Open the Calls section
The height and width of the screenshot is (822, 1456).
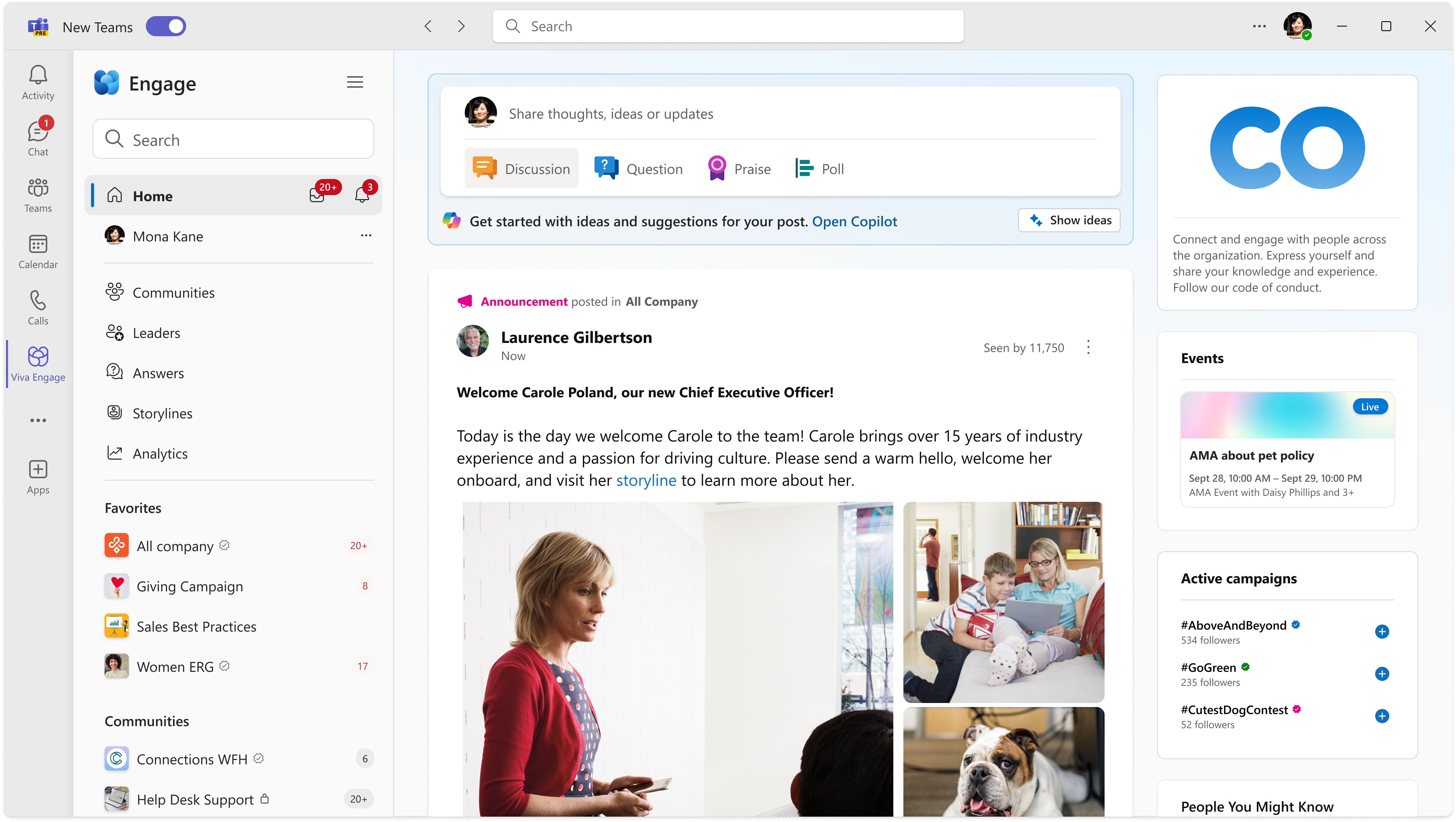[x=38, y=307]
